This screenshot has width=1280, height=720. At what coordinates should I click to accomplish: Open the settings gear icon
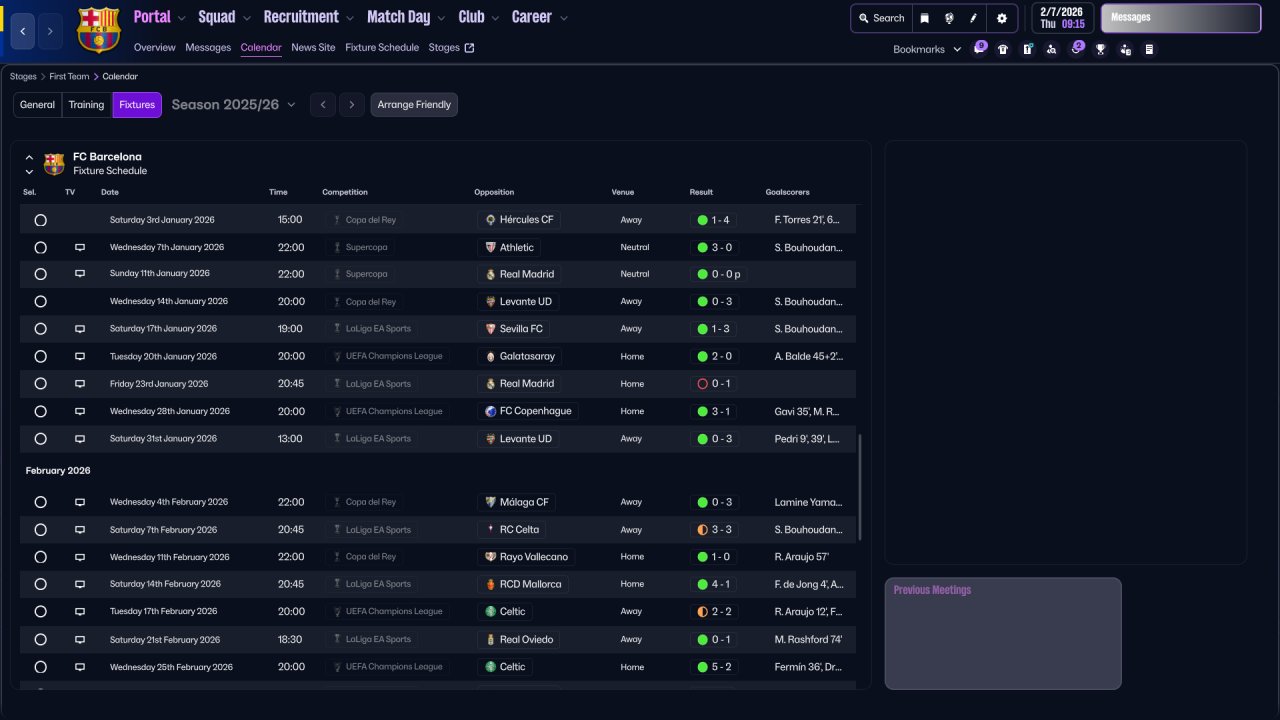[1002, 18]
